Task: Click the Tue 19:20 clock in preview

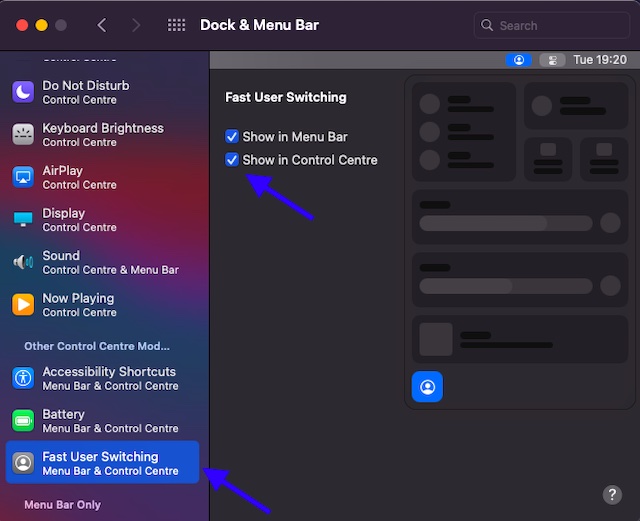Action: pos(600,60)
